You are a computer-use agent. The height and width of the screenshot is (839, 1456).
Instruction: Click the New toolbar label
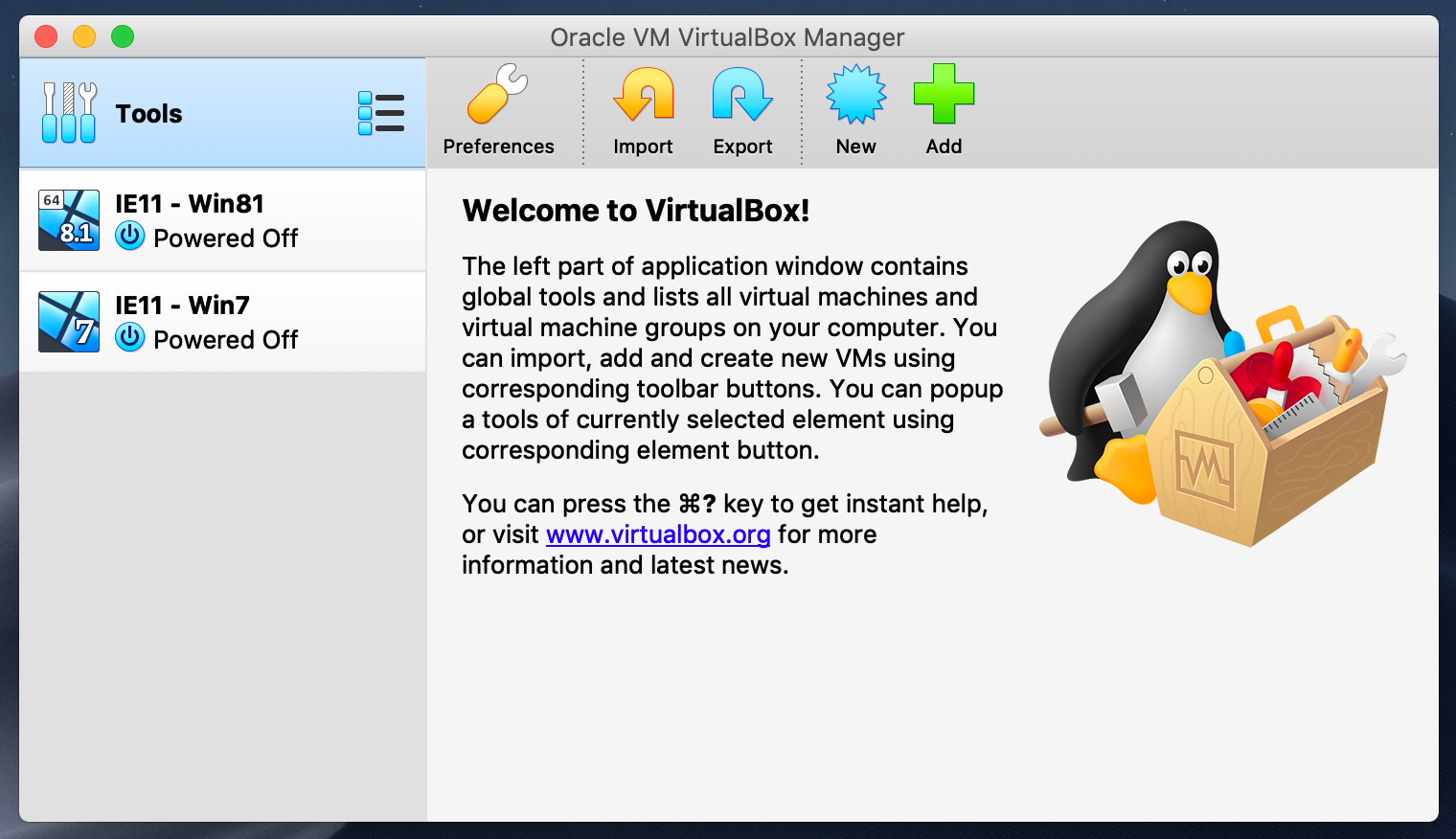pos(855,147)
